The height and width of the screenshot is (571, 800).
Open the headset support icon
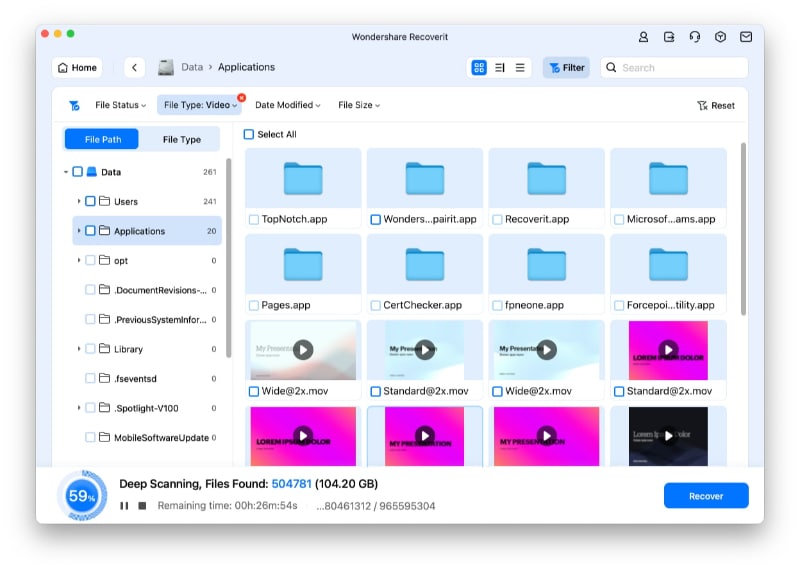694,37
